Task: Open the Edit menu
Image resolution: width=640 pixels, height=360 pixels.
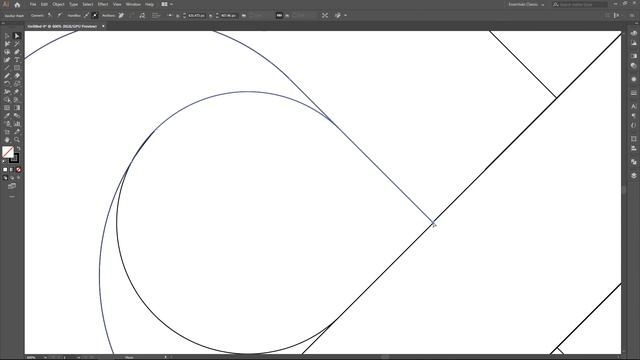Action: tap(44, 4)
